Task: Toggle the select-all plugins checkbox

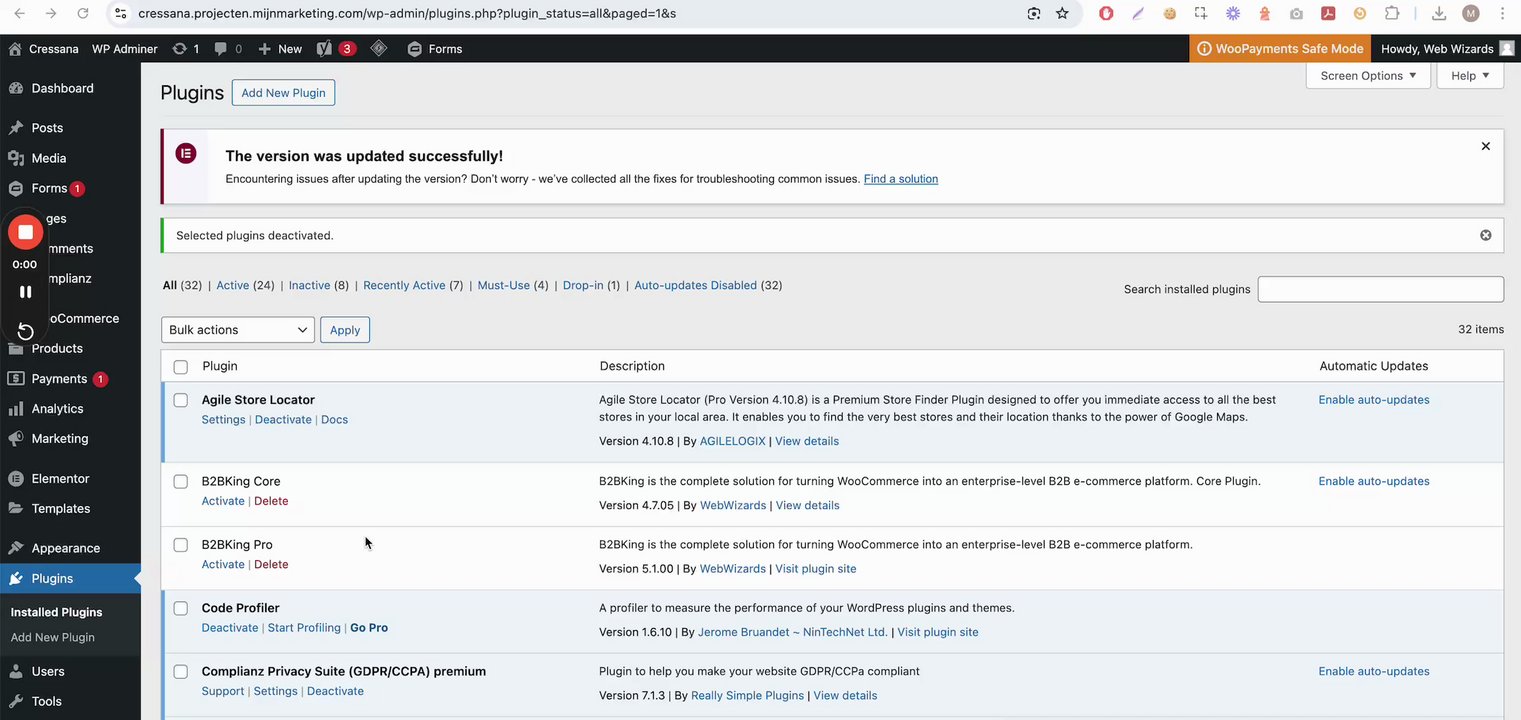Action: 181,367
